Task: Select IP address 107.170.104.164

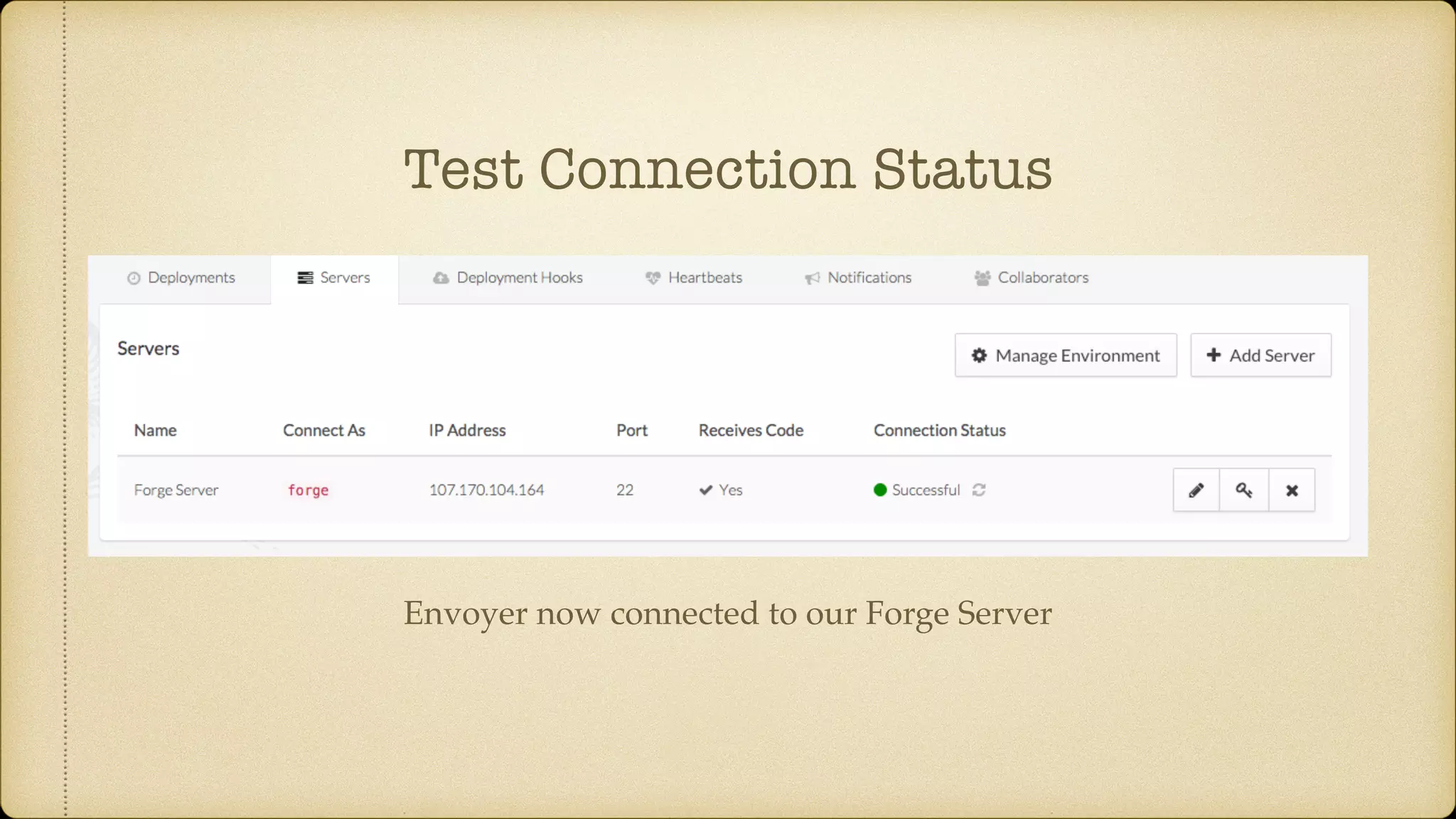Action: (486, 490)
